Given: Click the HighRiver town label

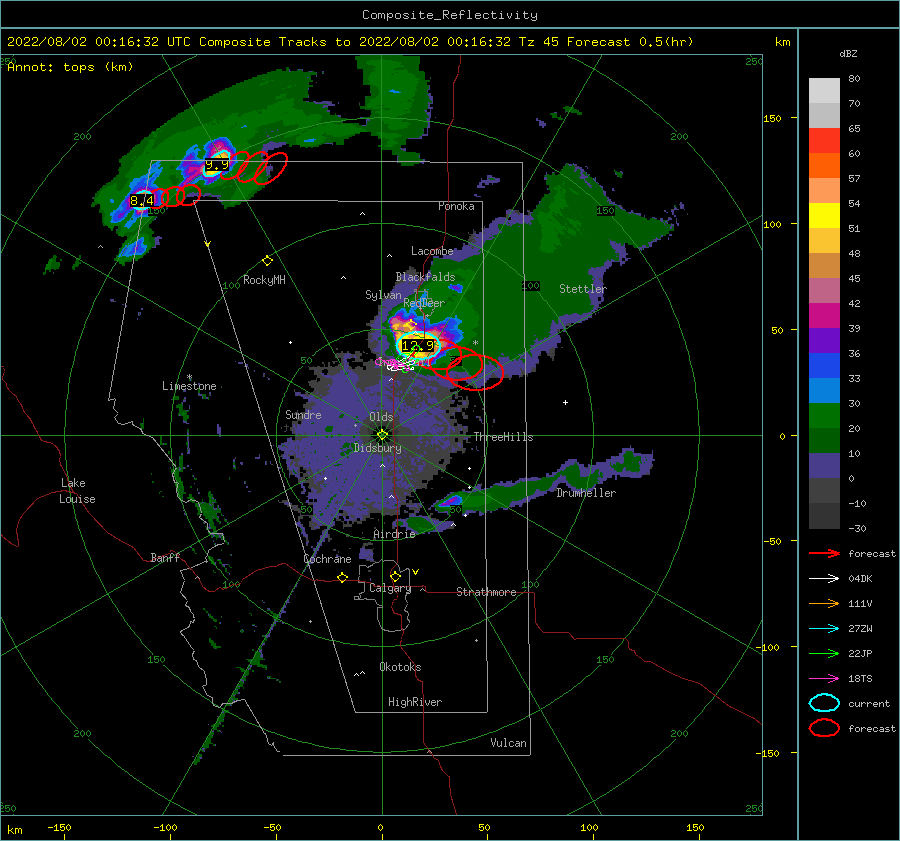Looking at the screenshot, I should coord(415,702).
